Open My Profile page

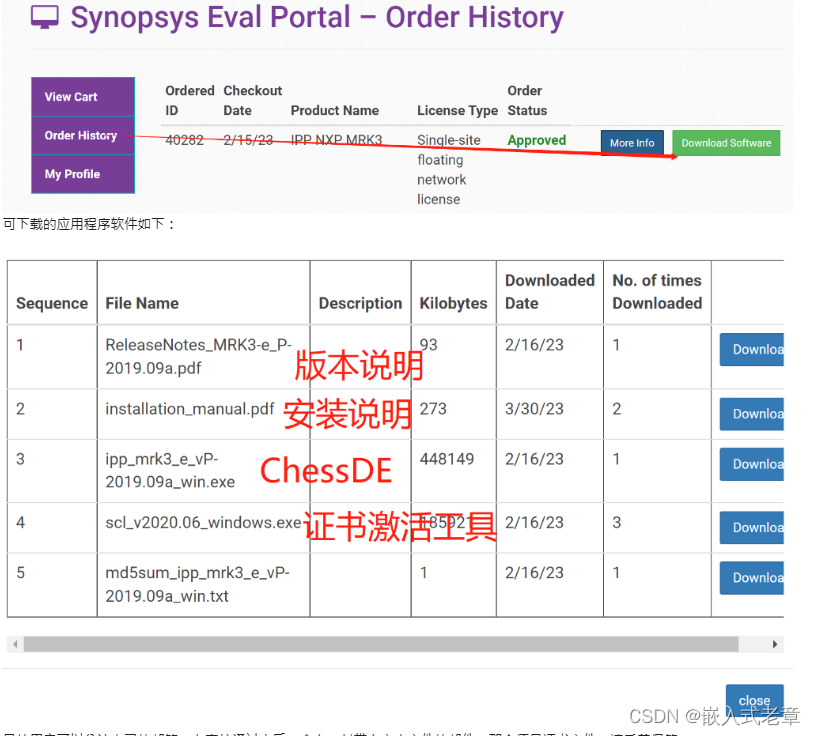click(83, 174)
